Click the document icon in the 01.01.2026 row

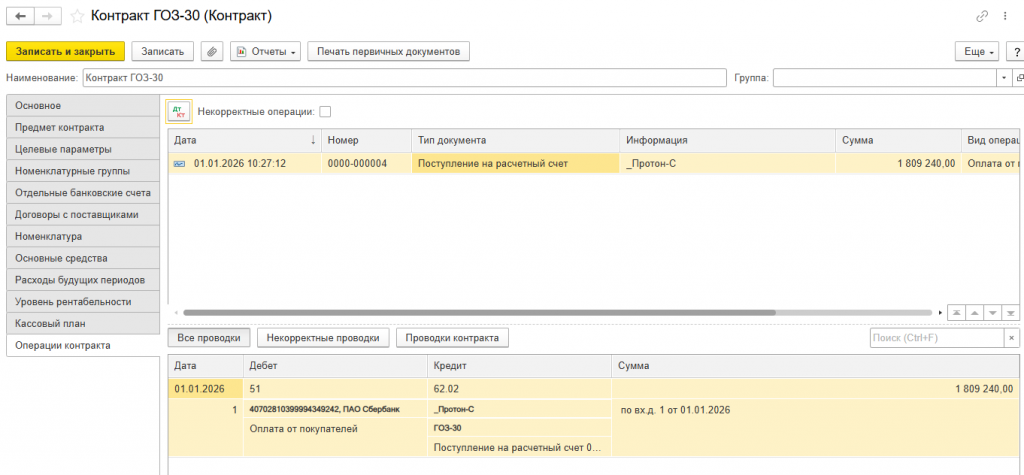(178, 163)
